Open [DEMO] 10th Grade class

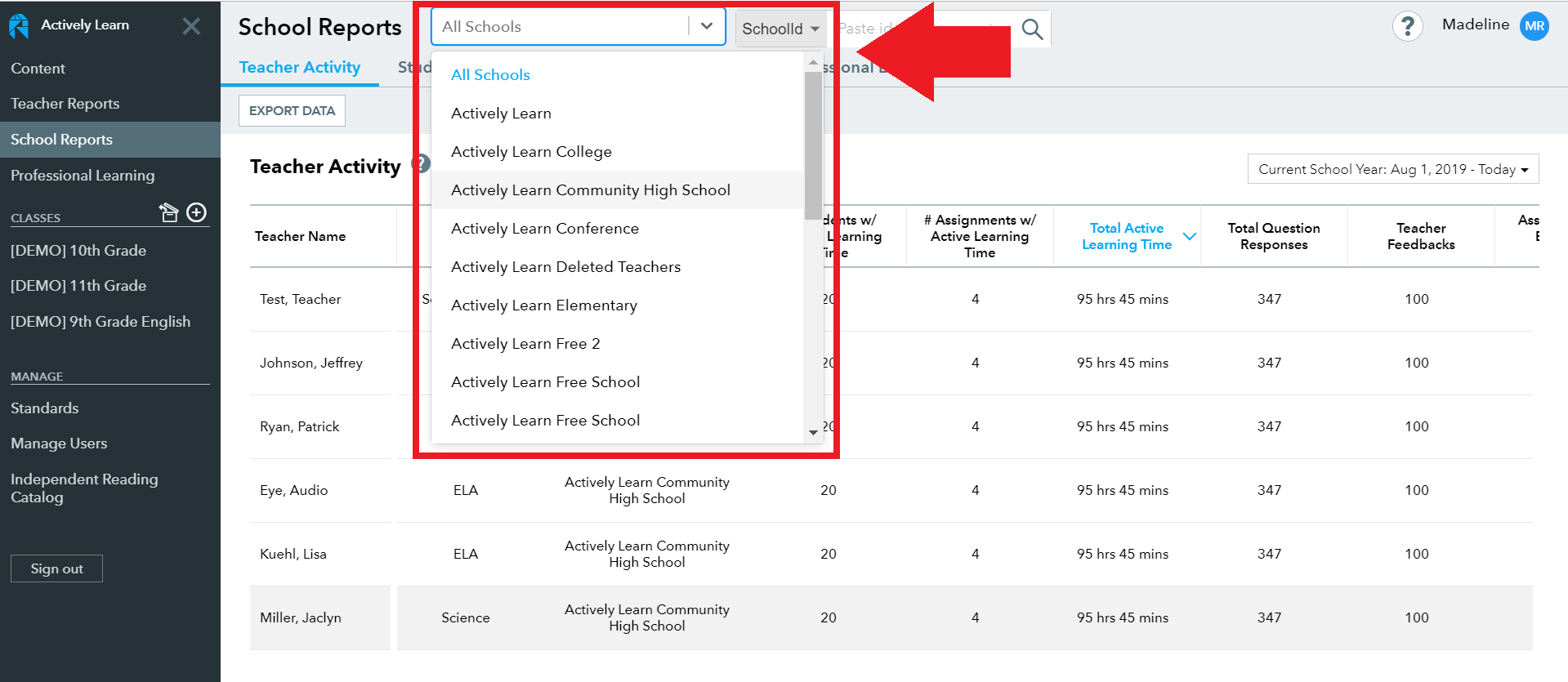click(78, 251)
